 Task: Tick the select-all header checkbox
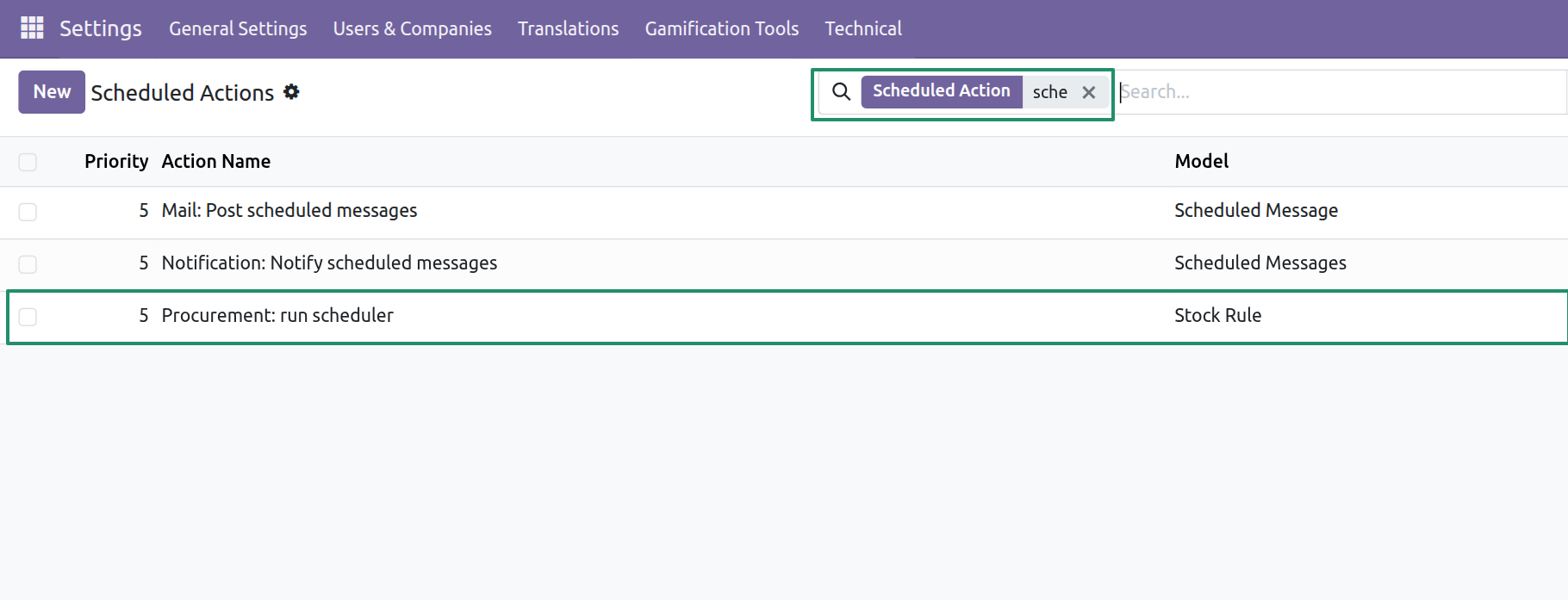(x=28, y=162)
